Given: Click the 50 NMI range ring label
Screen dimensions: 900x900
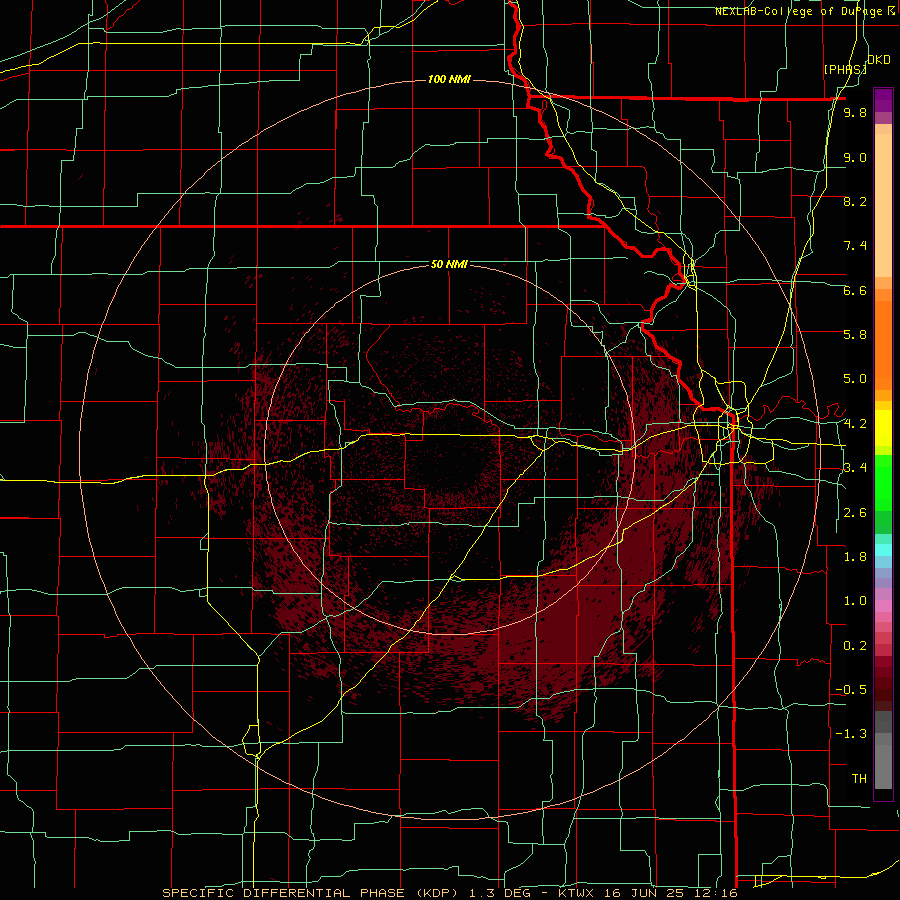Looking at the screenshot, I should [x=449, y=265].
